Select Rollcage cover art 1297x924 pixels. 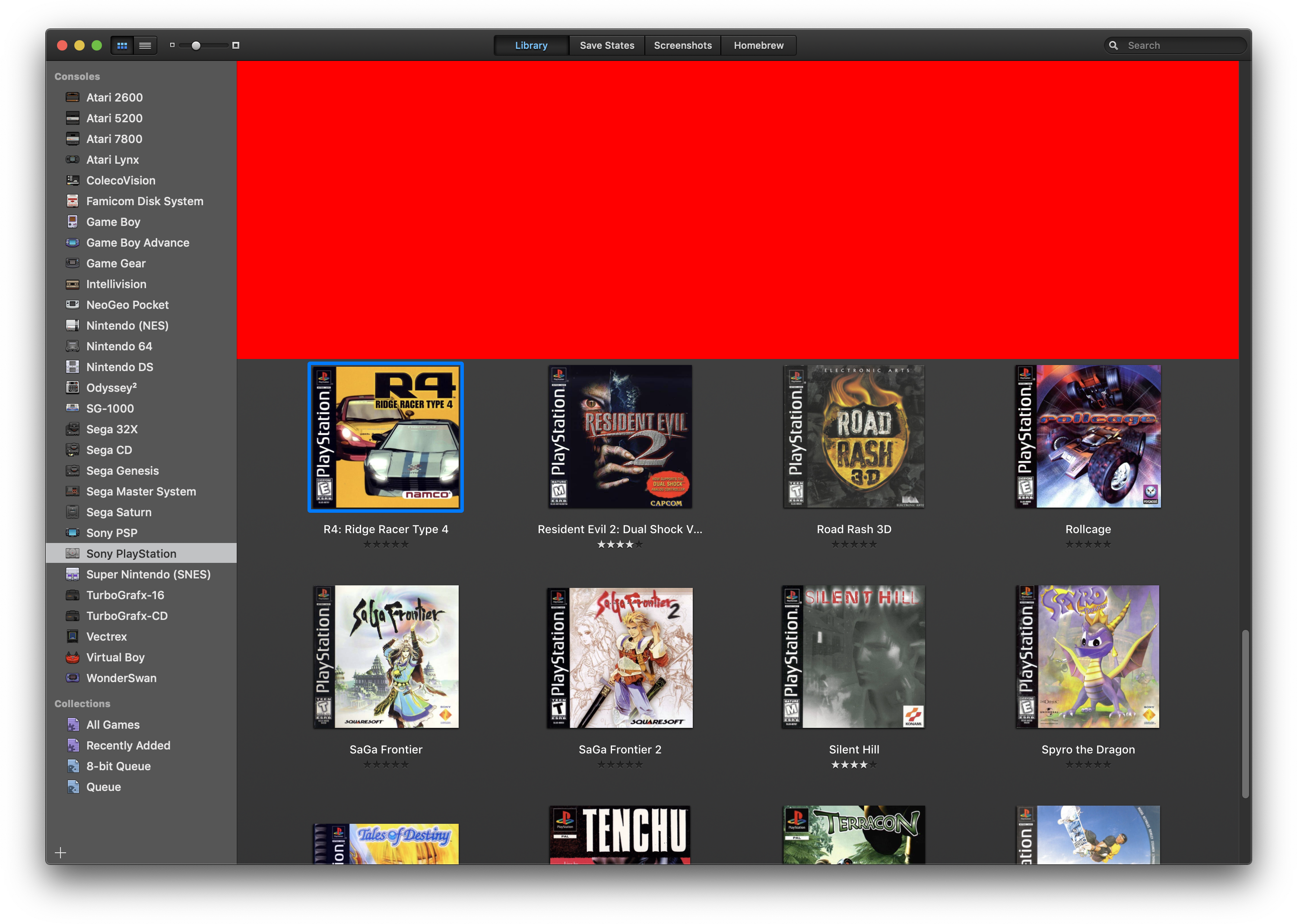[1088, 437]
